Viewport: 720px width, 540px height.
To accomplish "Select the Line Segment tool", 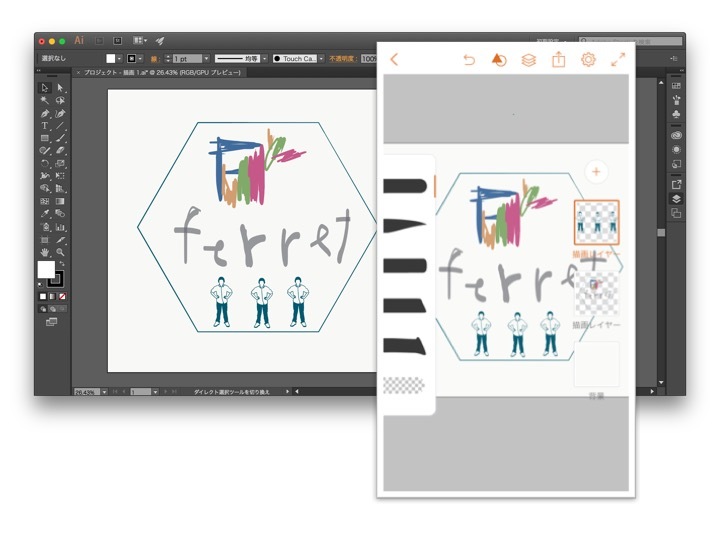I will coord(60,125).
